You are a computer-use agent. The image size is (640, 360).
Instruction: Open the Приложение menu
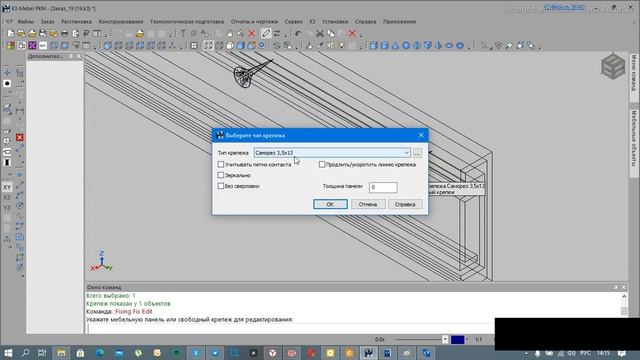400,22
